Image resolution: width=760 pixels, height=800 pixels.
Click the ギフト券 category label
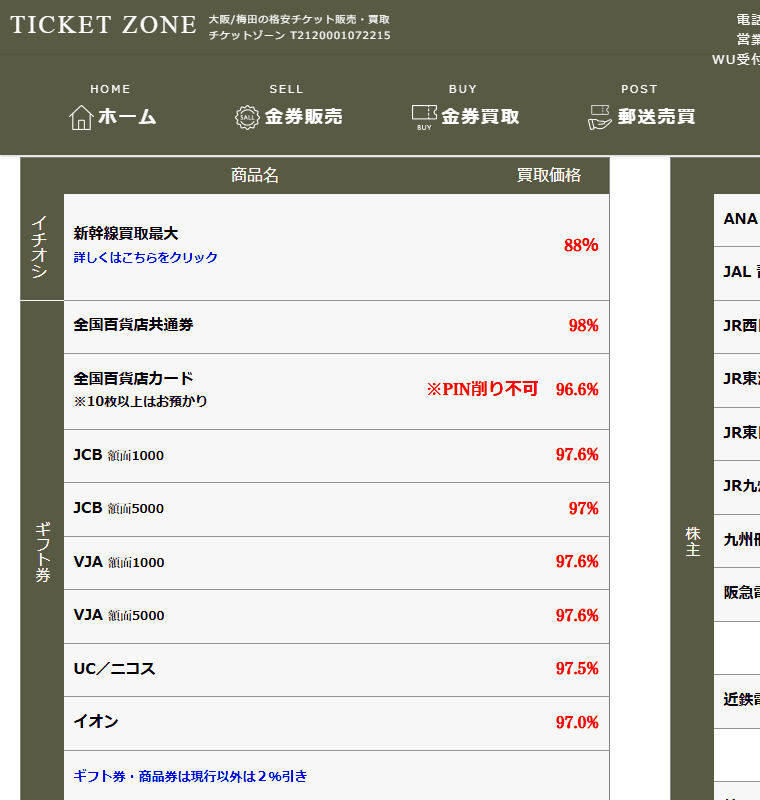pos(43,552)
